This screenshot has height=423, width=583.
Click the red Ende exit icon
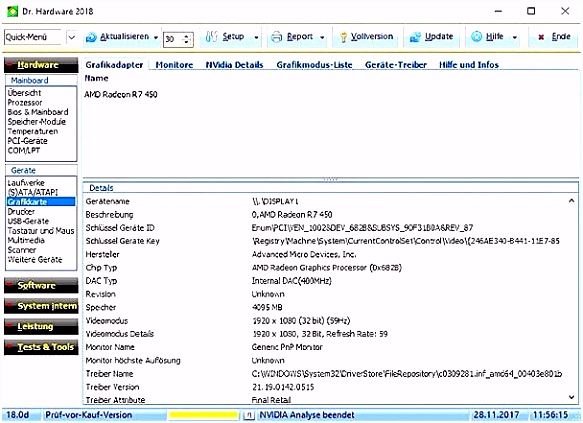(x=541, y=37)
